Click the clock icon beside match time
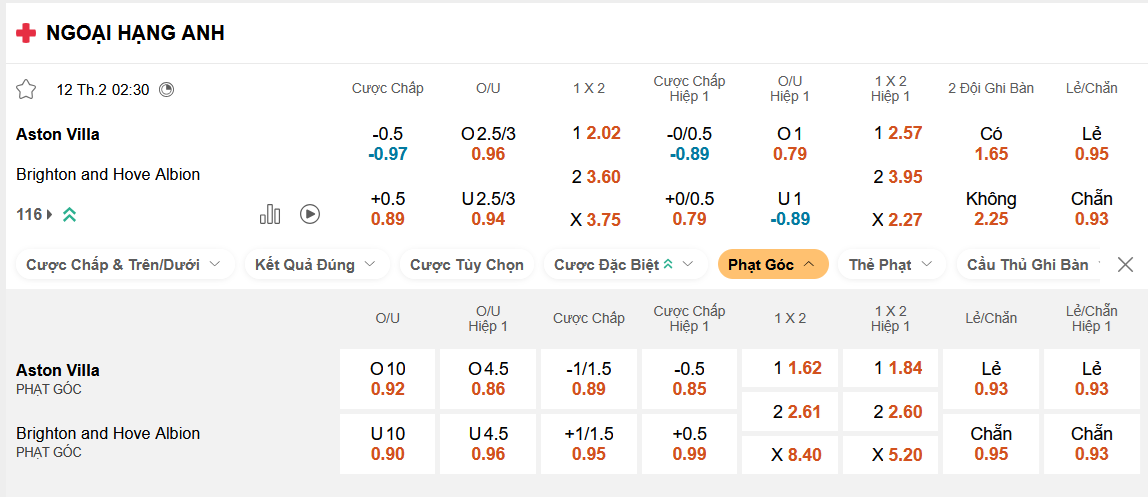This screenshot has height=497, width=1148. (x=166, y=89)
